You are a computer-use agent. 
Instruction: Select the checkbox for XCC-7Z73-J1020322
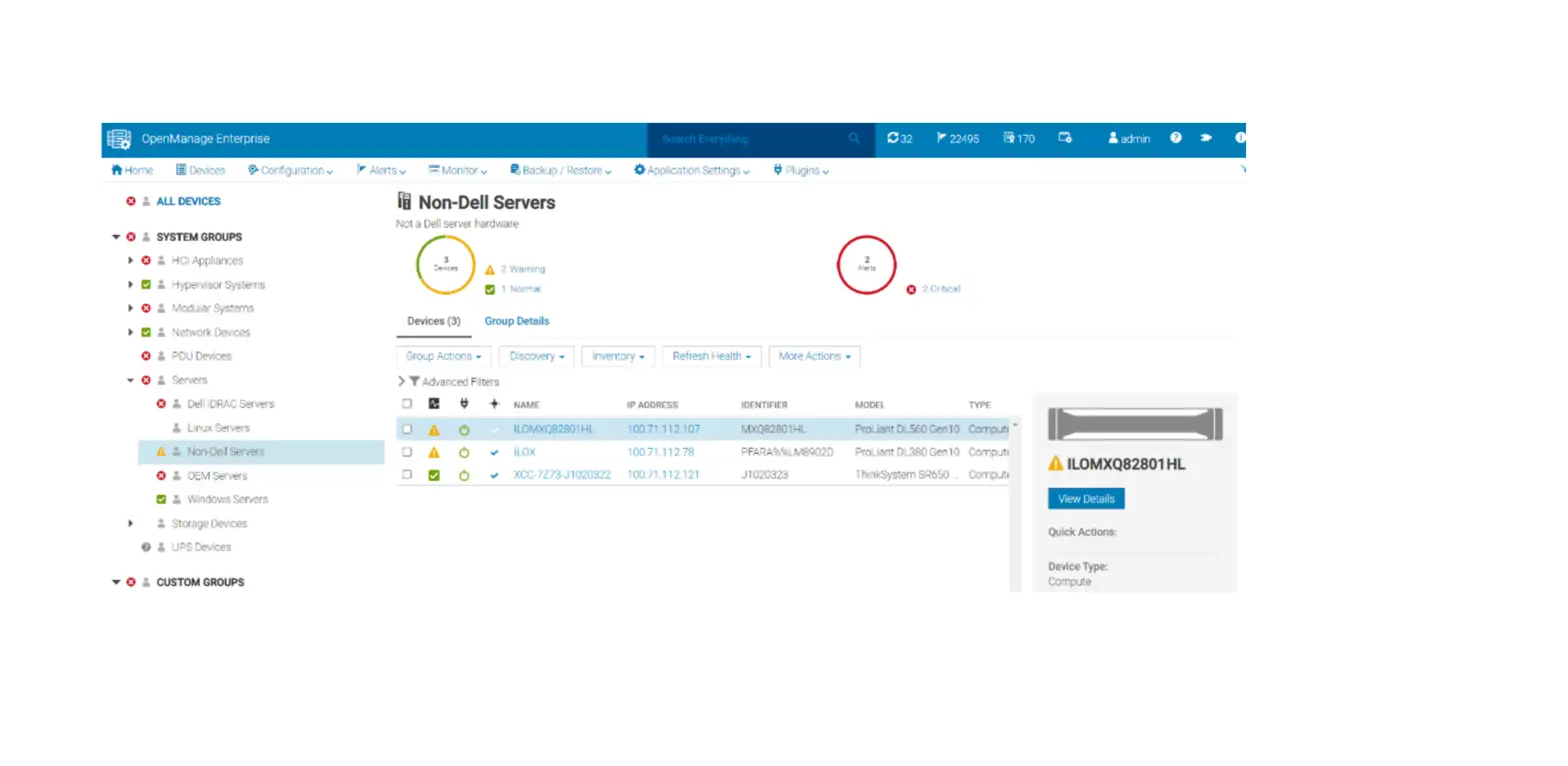coord(407,475)
